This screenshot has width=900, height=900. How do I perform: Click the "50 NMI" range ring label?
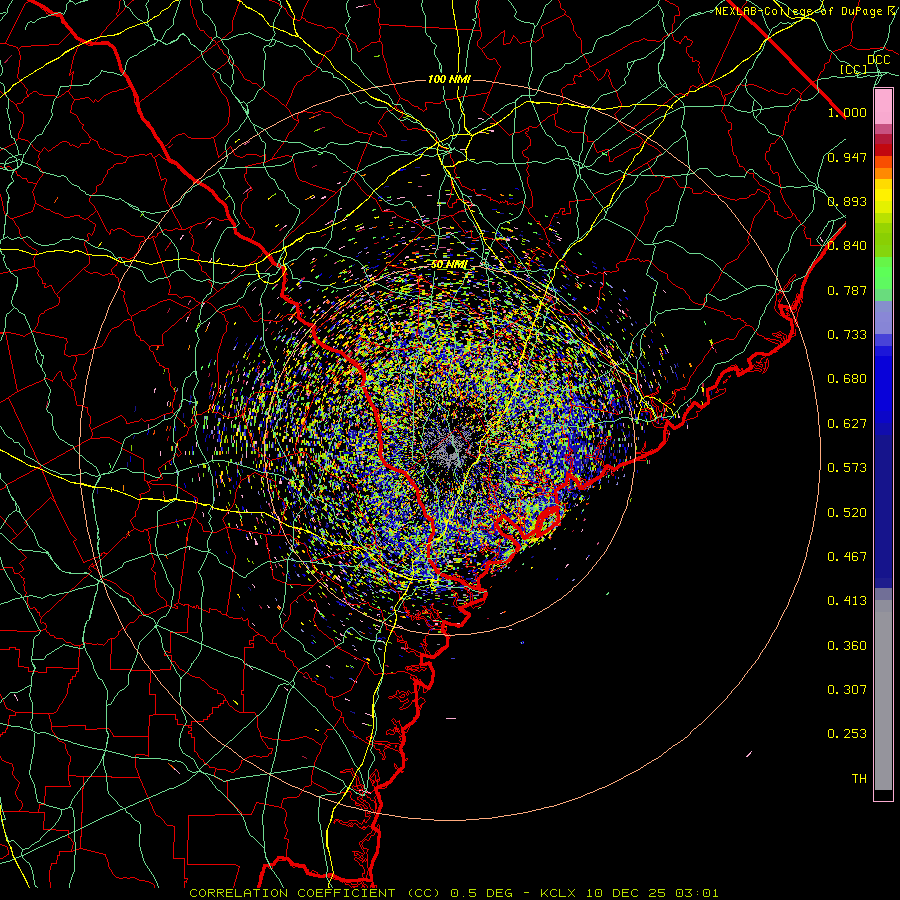[449, 265]
